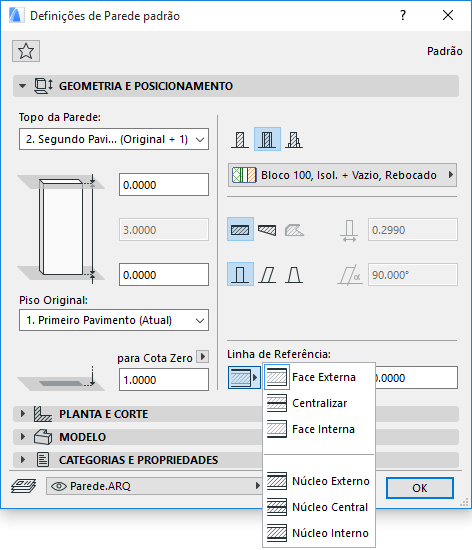The height and width of the screenshot is (550, 472).
Task: Click the para Cota Zero input field
Action: pos(164,380)
